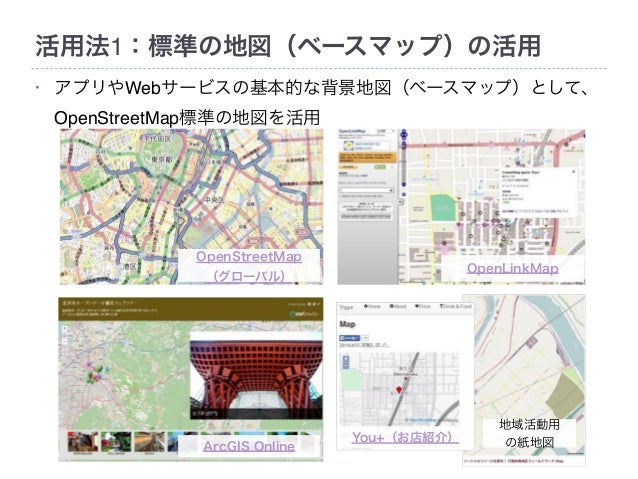
Task: Click the sponsor banner in OpenLinkMap sidebar
Action: pyautogui.click(x=367, y=144)
